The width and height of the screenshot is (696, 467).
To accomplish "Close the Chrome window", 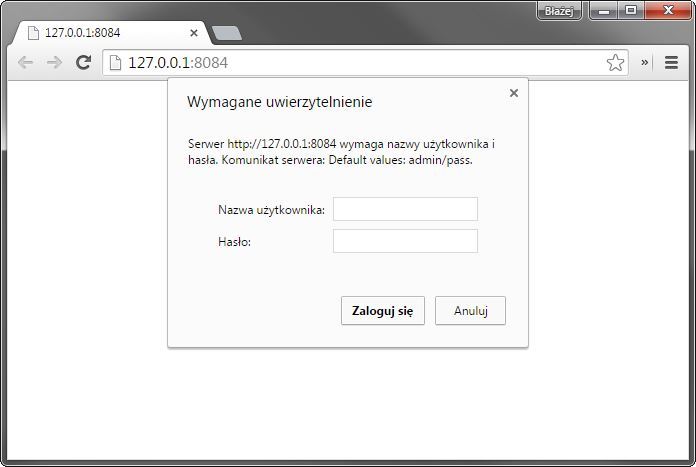I will click(668, 11).
